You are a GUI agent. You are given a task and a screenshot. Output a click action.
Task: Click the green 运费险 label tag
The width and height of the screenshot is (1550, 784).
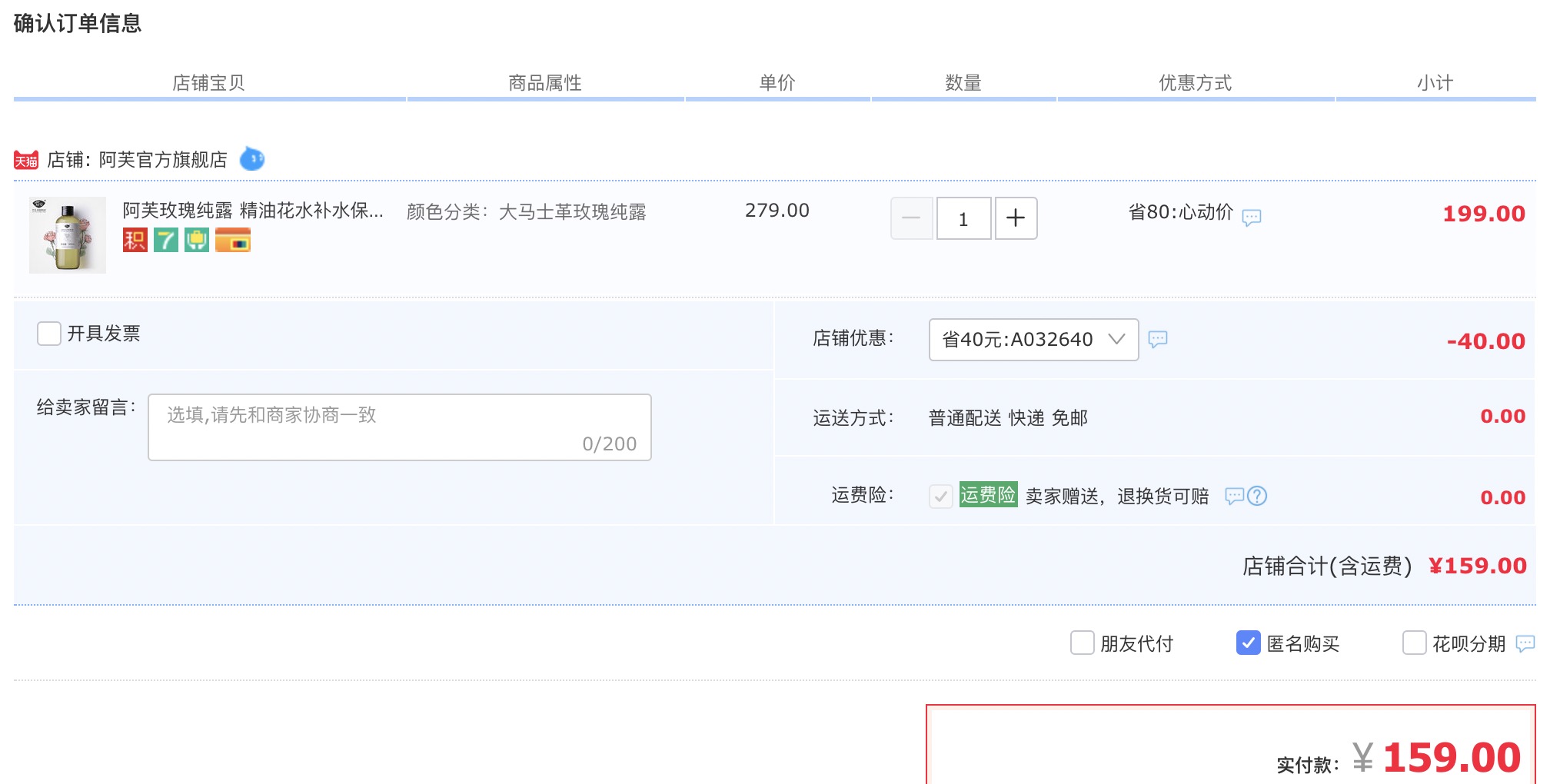click(x=989, y=495)
